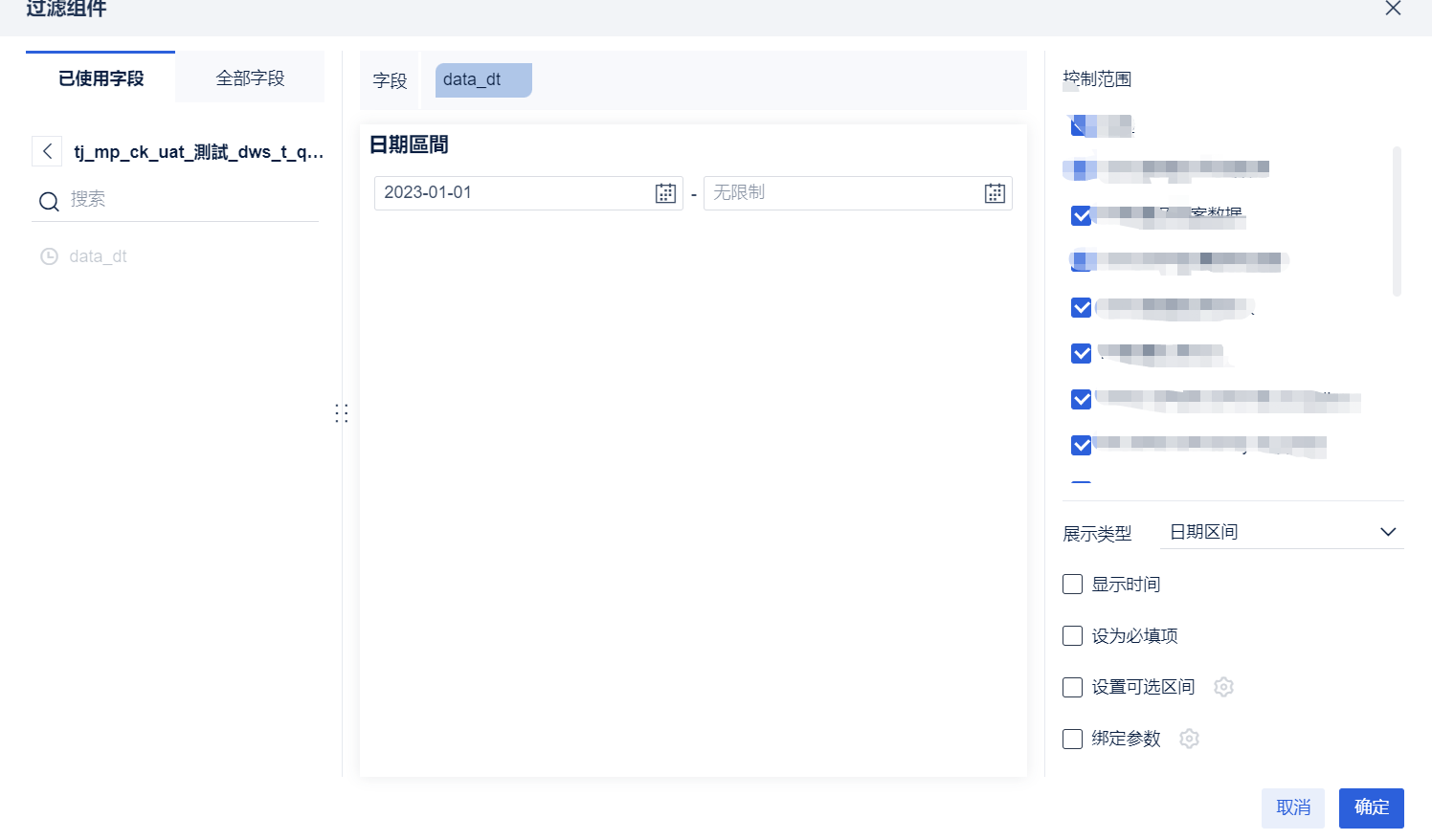Switch to the 全部字段 tab

(x=250, y=77)
